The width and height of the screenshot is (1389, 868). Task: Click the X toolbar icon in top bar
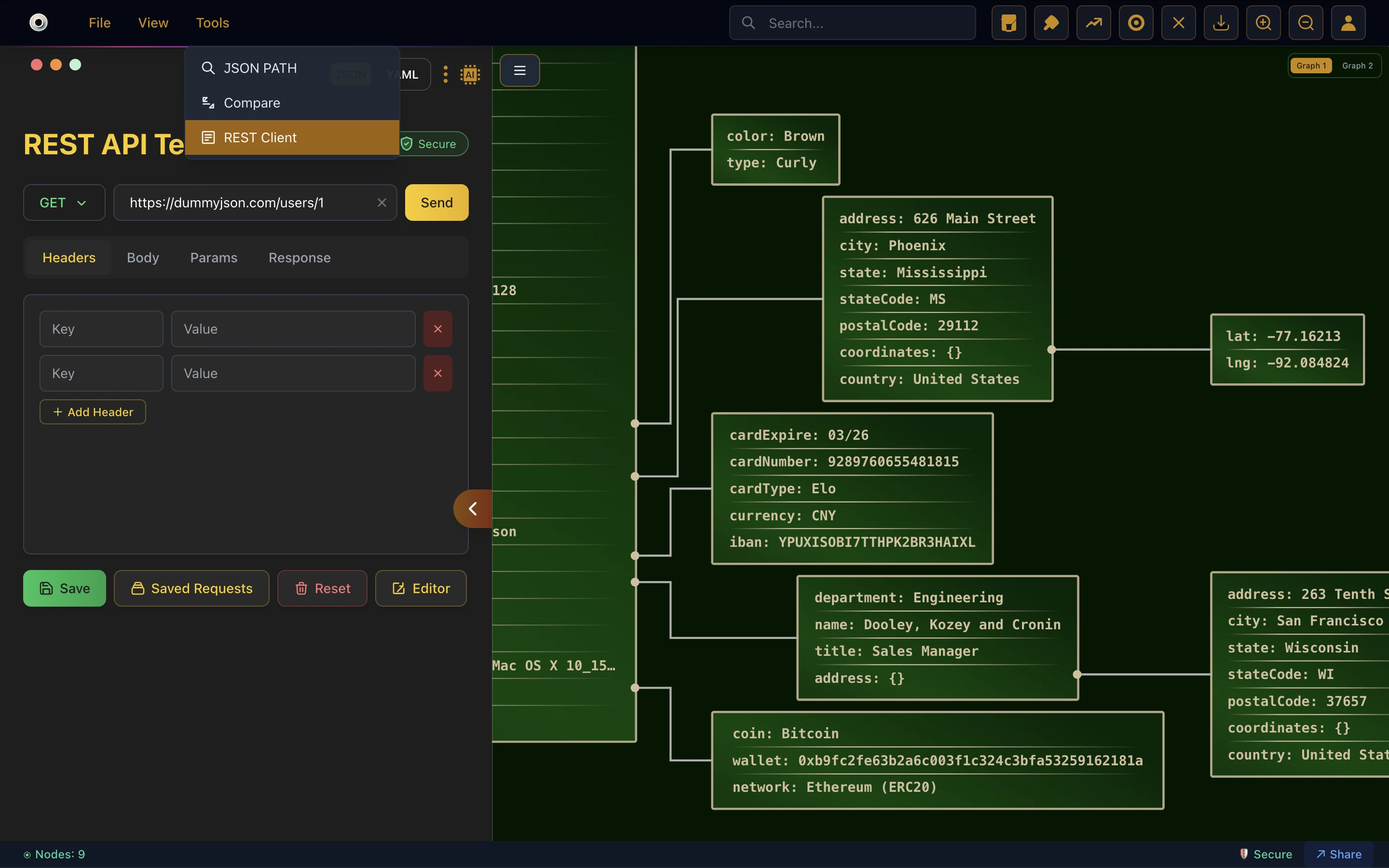1178,23
